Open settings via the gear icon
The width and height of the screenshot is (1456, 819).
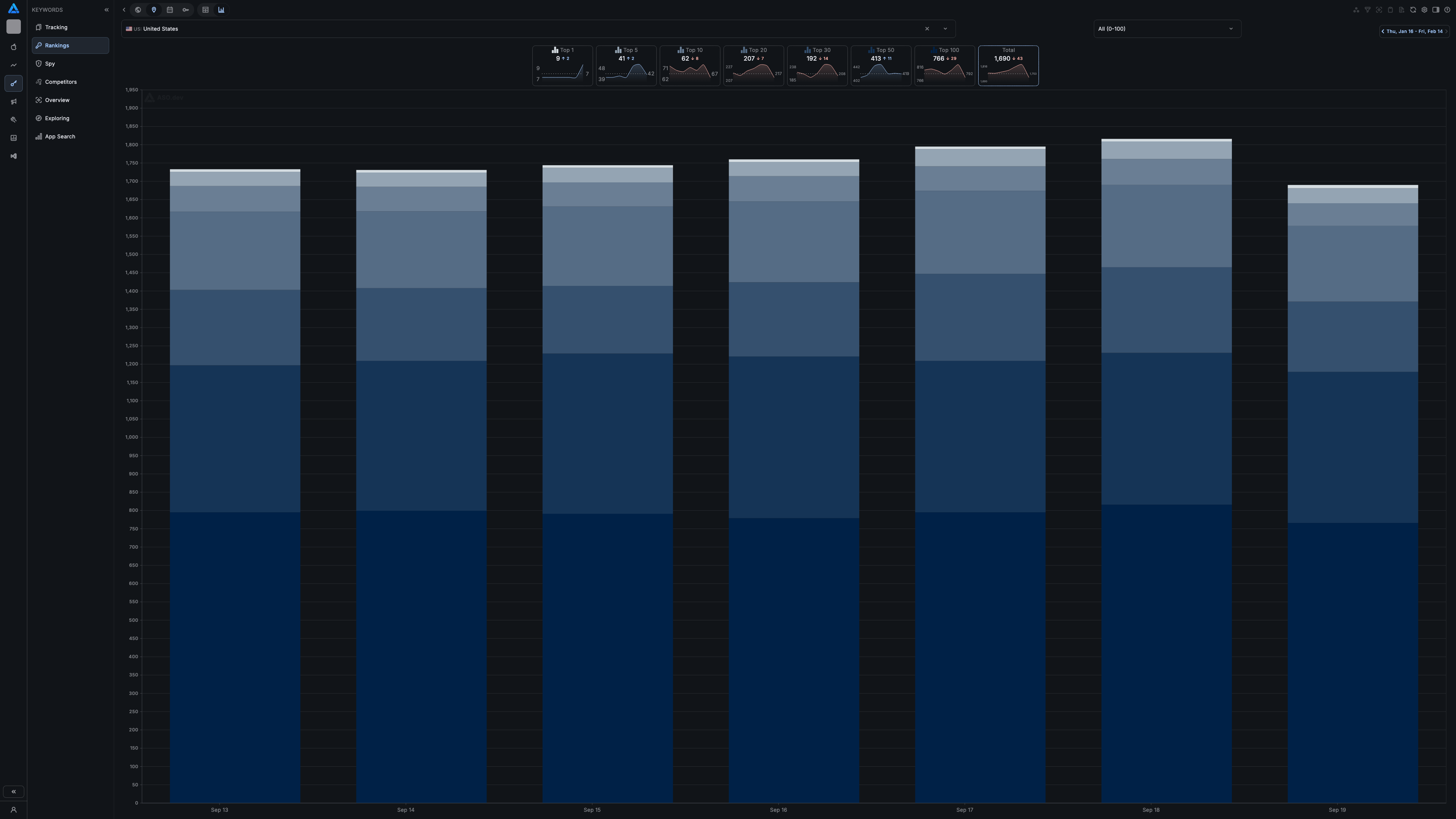pos(1424,9)
